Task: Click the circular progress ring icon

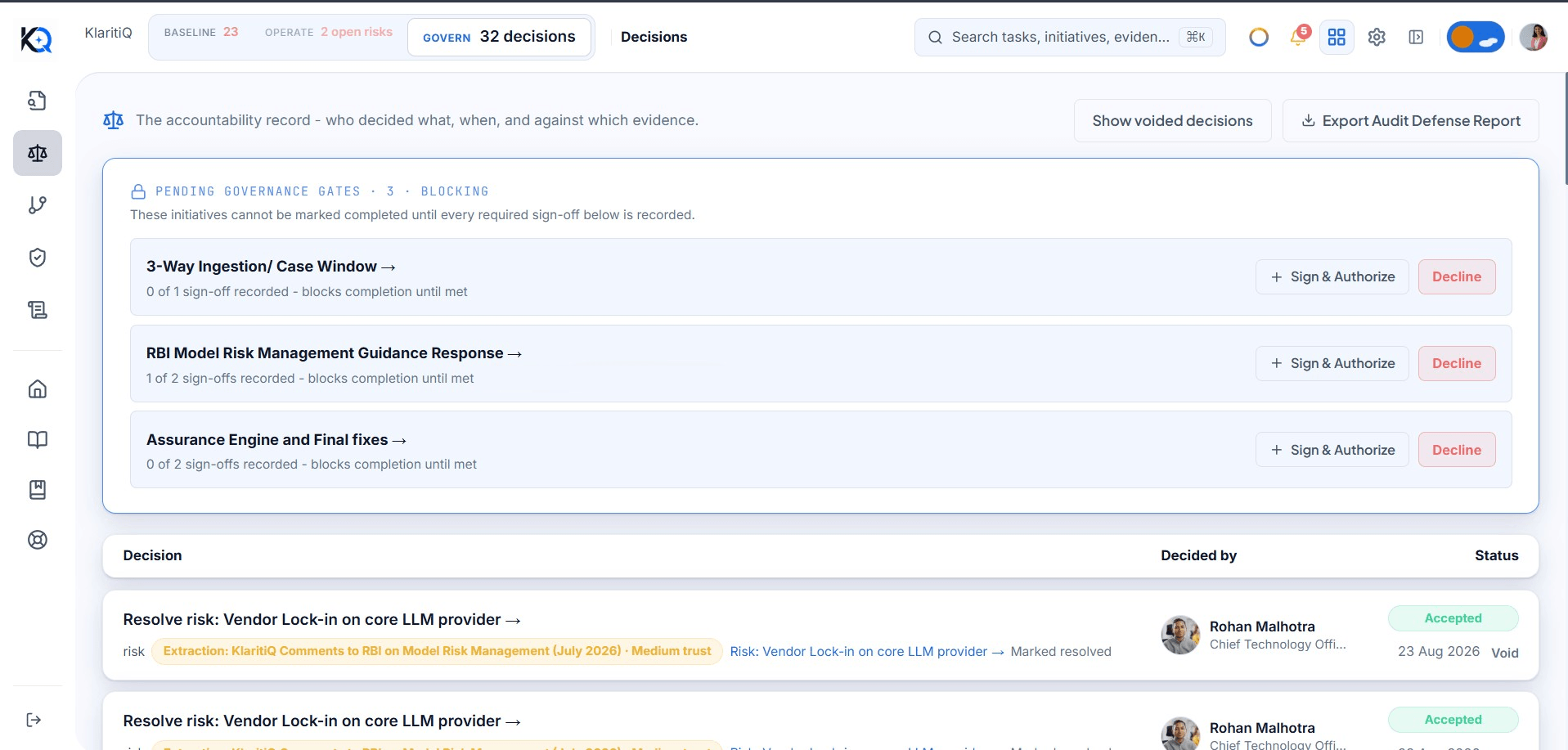Action: click(1259, 37)
